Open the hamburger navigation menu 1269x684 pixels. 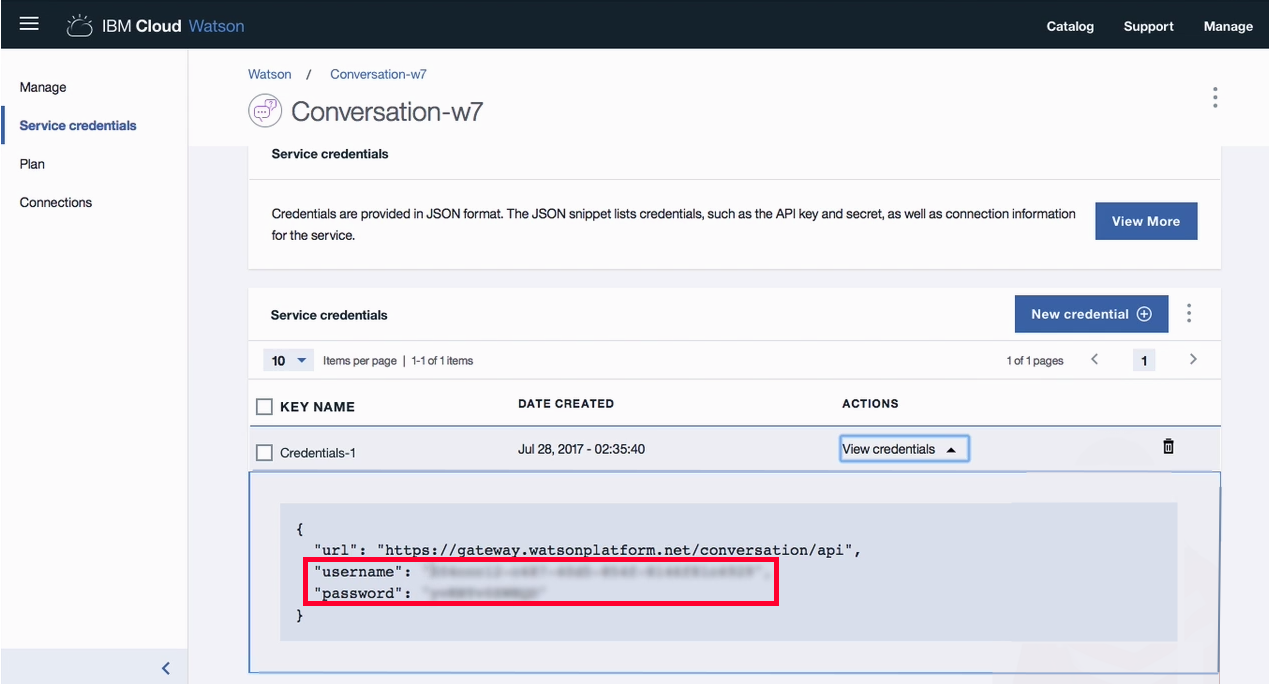point(29,23)
